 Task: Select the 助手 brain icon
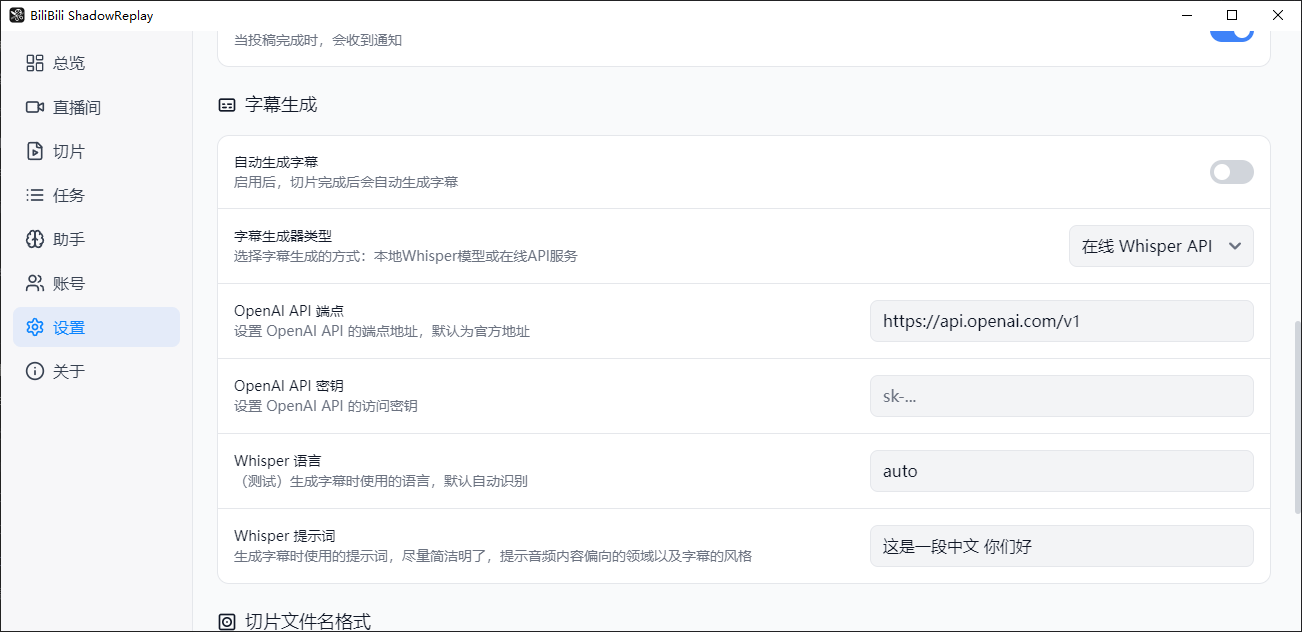tap(35, 239)
